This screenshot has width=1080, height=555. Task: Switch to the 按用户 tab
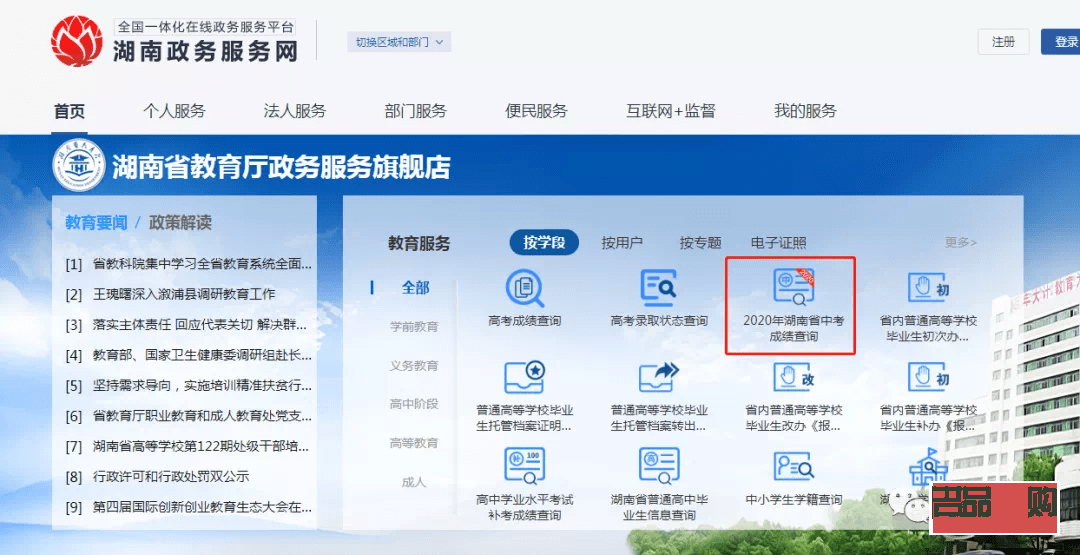pyautogui.click(x=622, y=243)
